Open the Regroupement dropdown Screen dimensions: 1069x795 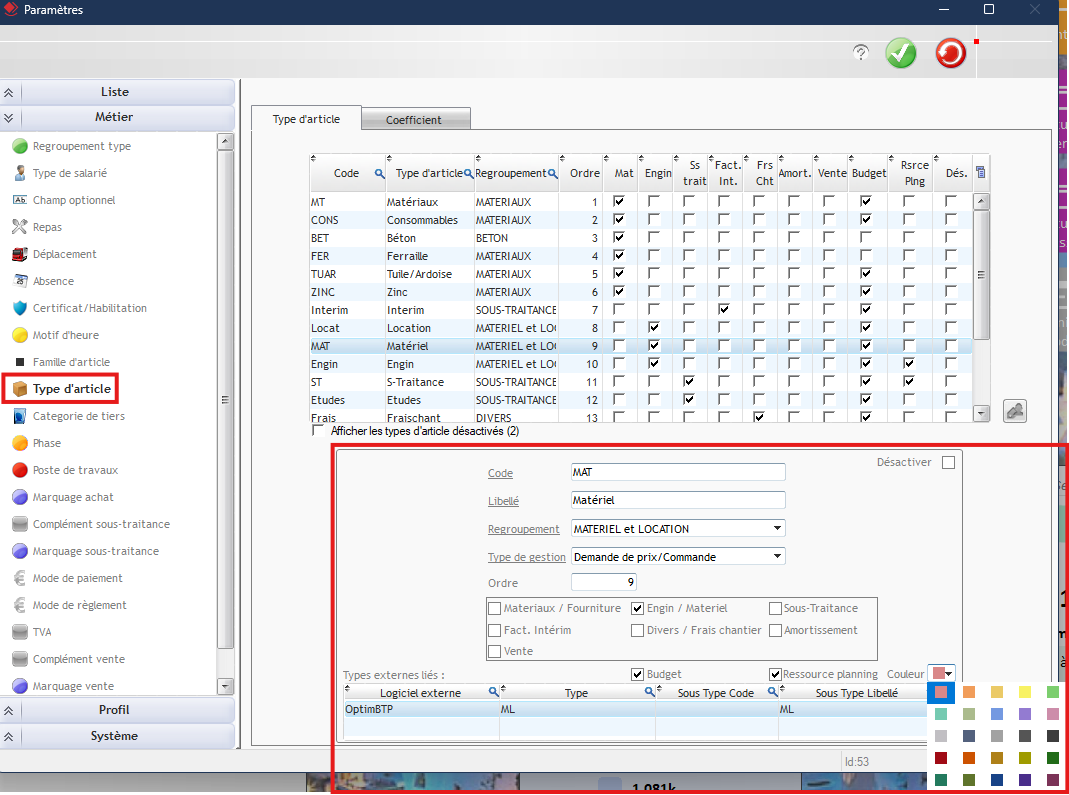point(777,529)
